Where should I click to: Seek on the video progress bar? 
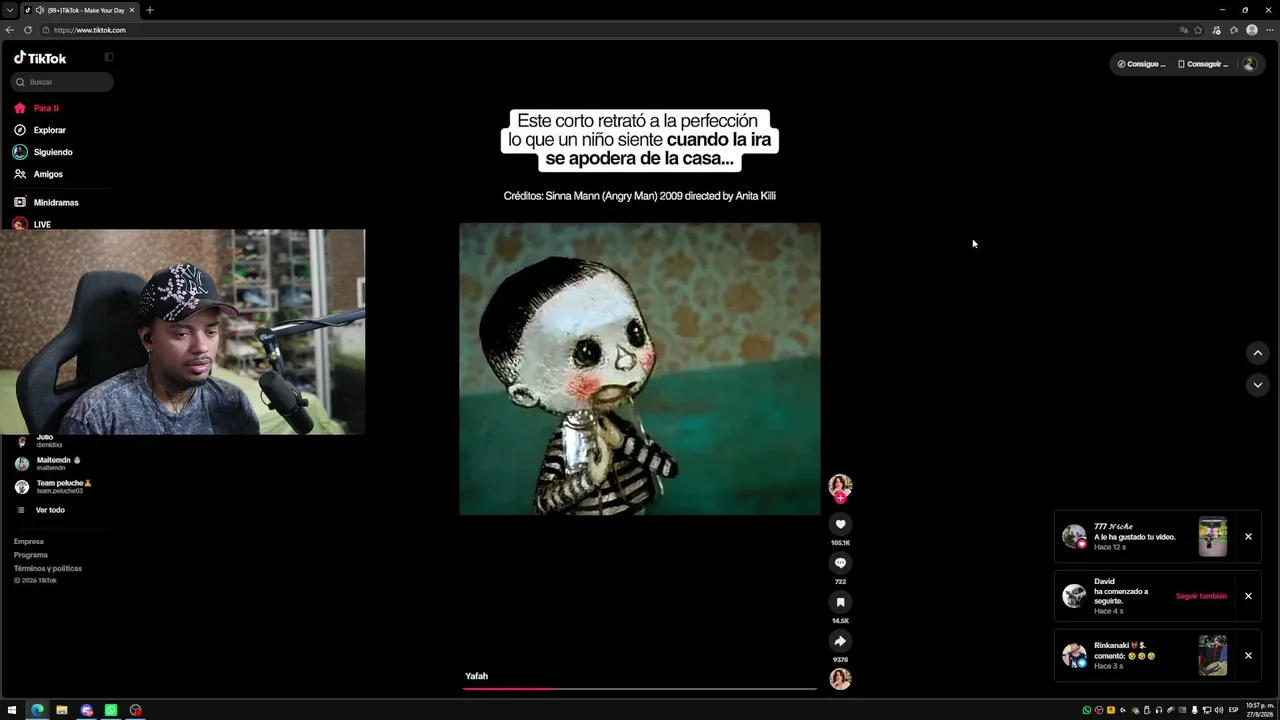(640, 688)
